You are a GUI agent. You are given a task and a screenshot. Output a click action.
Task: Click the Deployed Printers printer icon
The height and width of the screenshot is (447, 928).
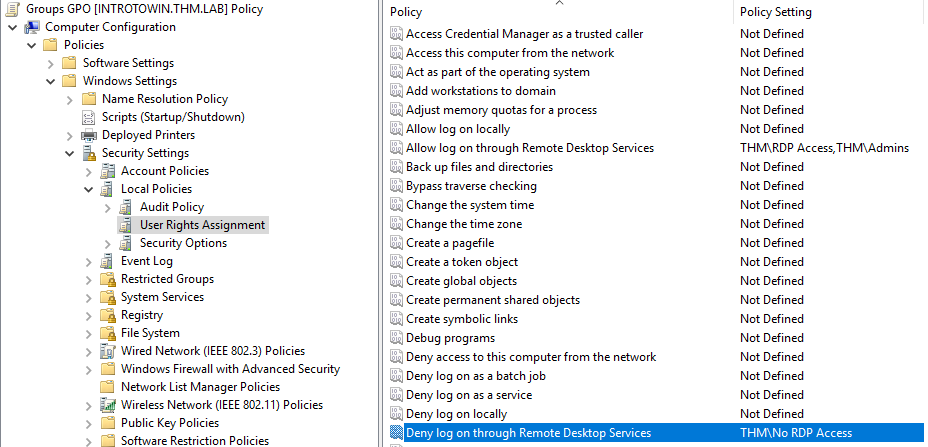90,135
